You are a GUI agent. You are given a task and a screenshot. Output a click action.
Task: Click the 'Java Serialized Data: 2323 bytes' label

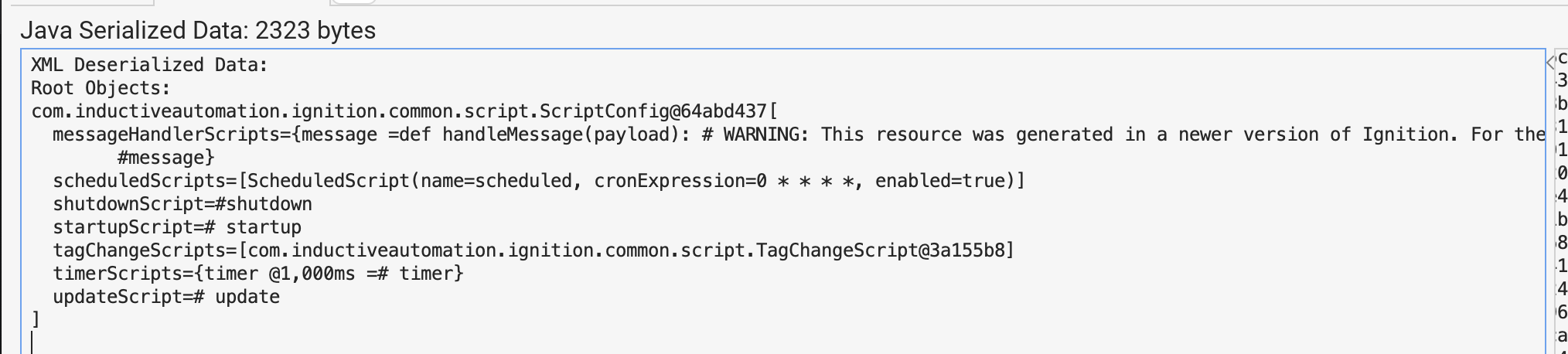(x=198, y=30)
